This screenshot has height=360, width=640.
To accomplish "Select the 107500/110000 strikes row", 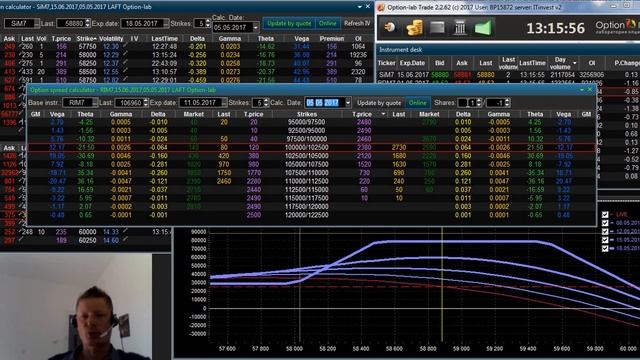I will (311, 173).
